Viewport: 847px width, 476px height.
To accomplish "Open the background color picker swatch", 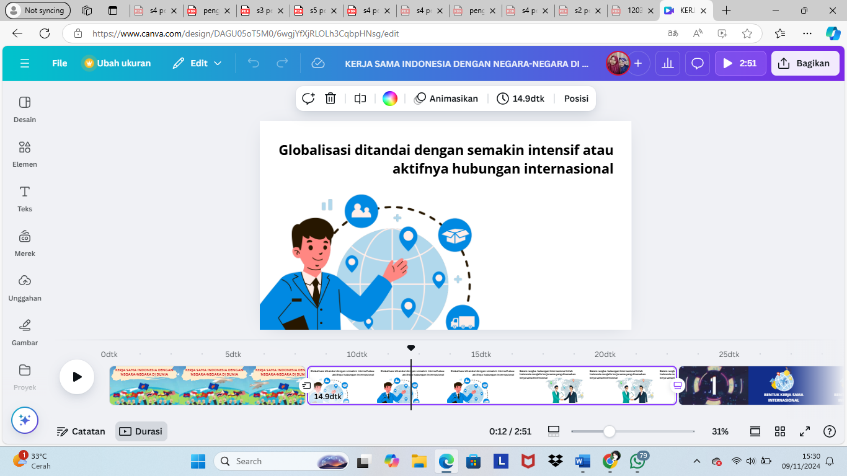I will pyautogui.click(x=390, y=99).
